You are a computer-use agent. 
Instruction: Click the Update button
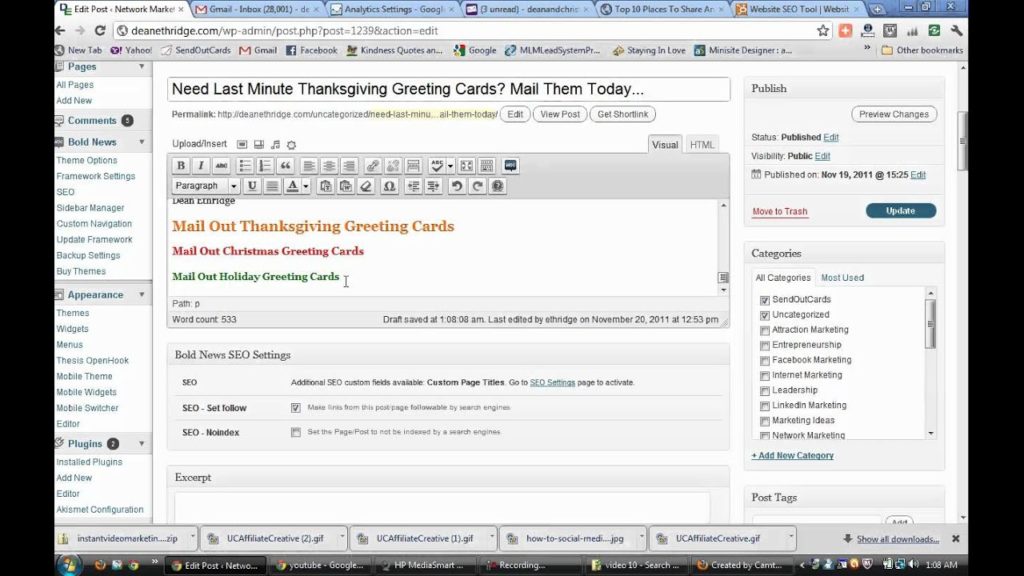(x=901, y=211)
